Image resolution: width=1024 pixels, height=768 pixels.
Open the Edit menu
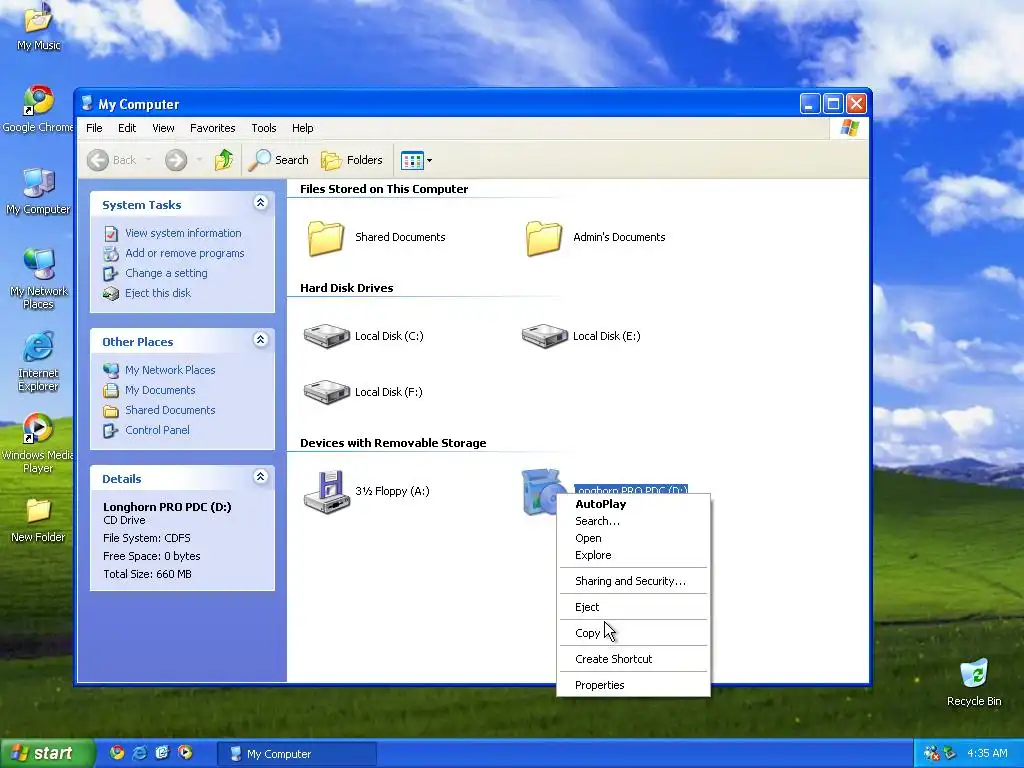click(127, 128)
